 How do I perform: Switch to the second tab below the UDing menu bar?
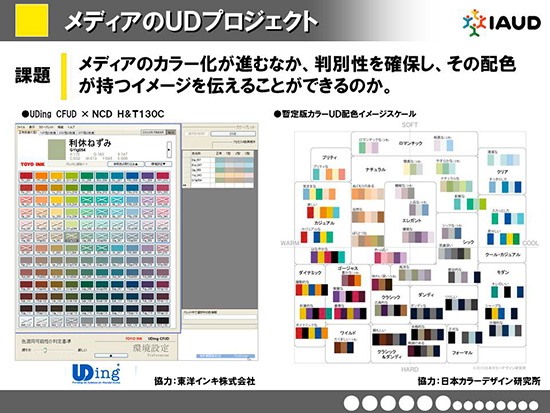(x=47, y=133)
